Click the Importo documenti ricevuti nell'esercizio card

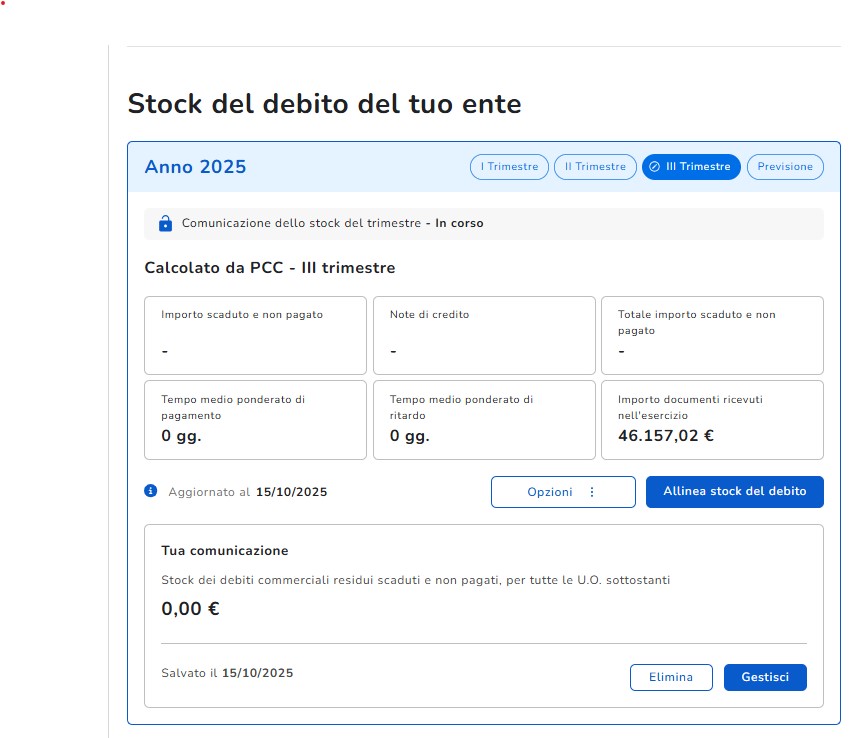pos(712,419)
